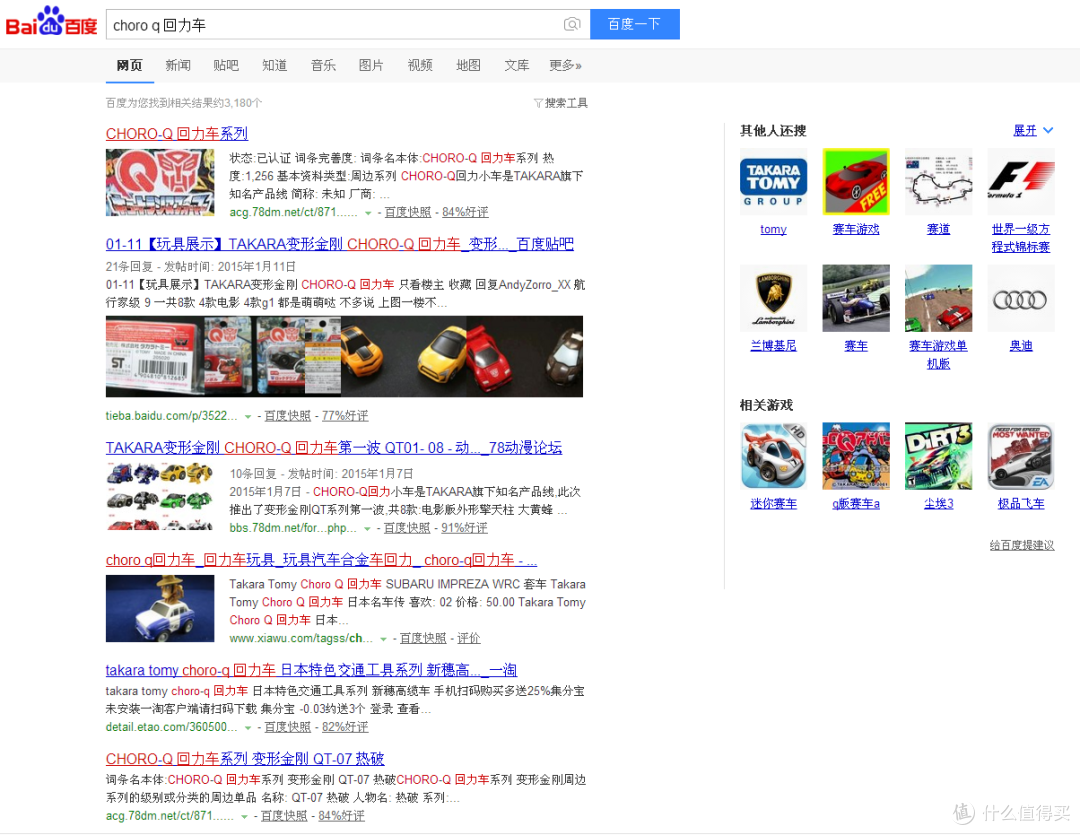Open the 01-11【玩具展示】TAKARA变形金刚 tieba result
The image size is (1080, 835).
(x=340, y=244)
